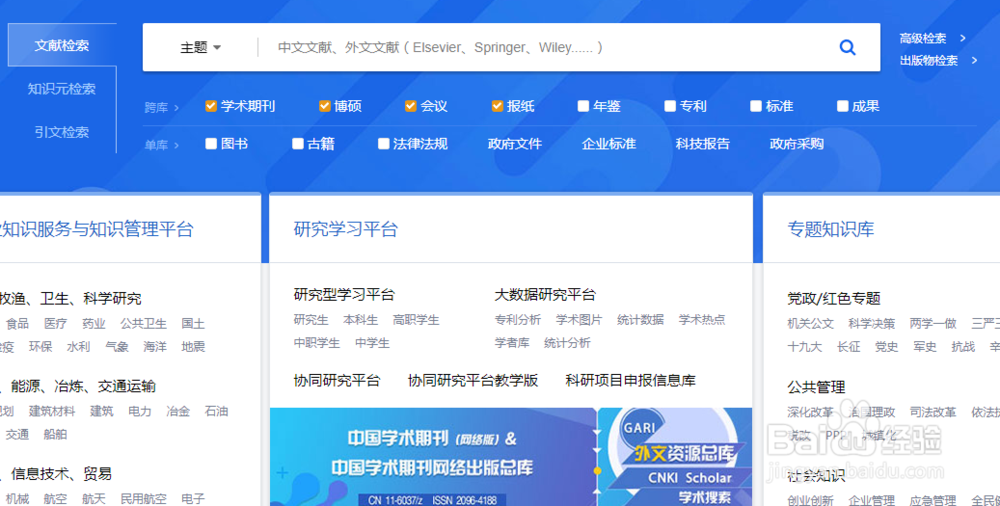The height and width of the screenshot is (506, 1000).
Task: Open 建筑材料 link
Action: (52, 411)
